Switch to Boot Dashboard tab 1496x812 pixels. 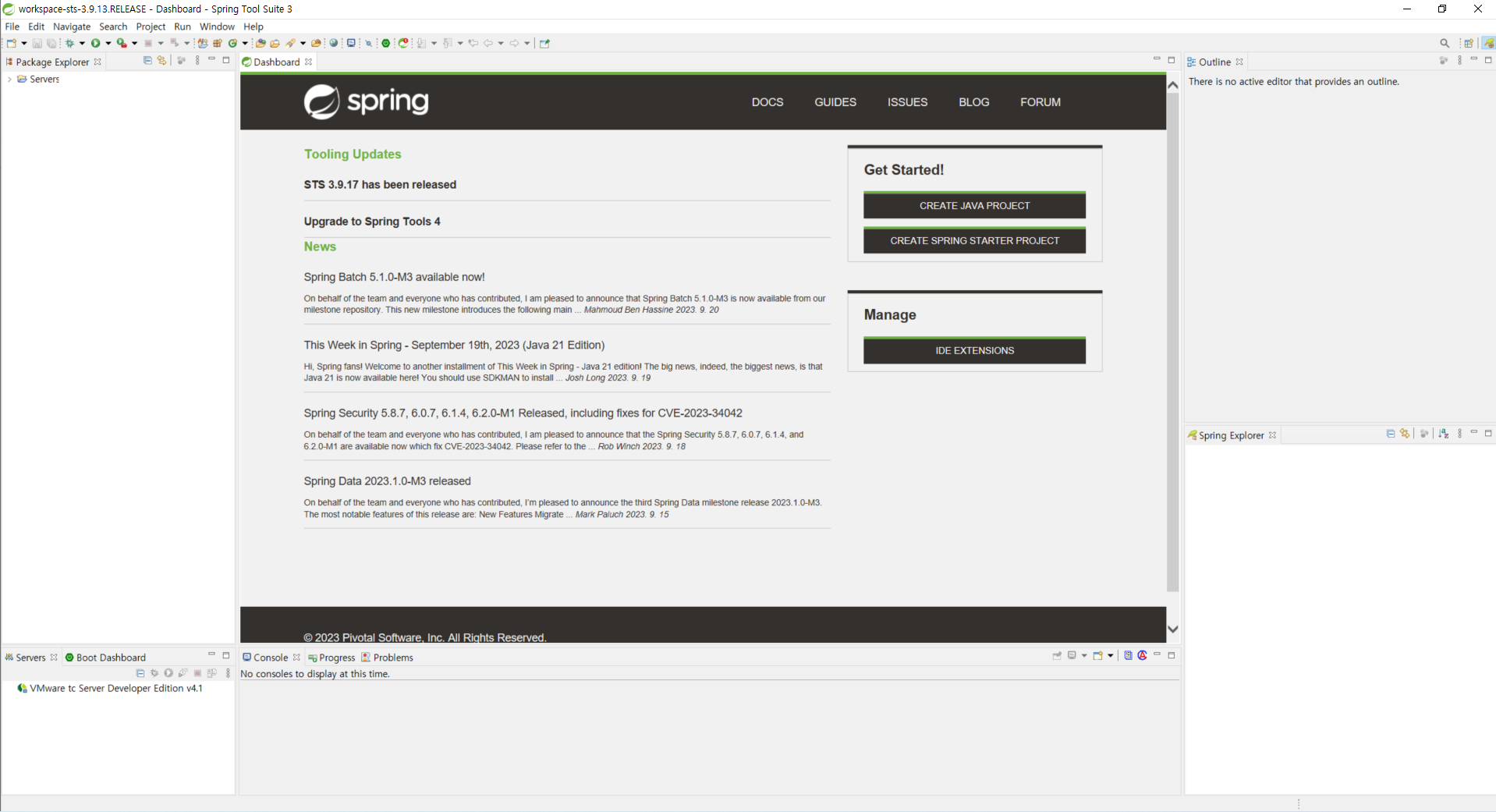[105, 658]
